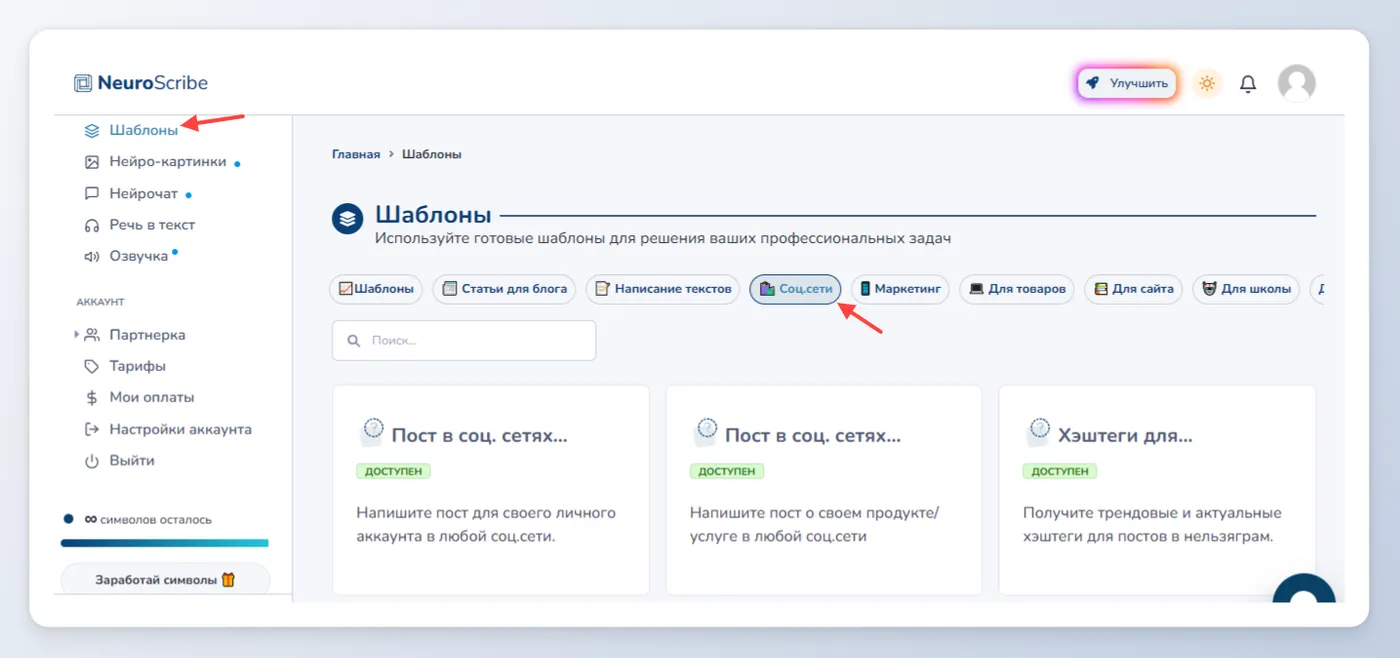Viewport: 1400px width, 658px height.
Task: Select the Статьи для блога tab
Action: 505,289
